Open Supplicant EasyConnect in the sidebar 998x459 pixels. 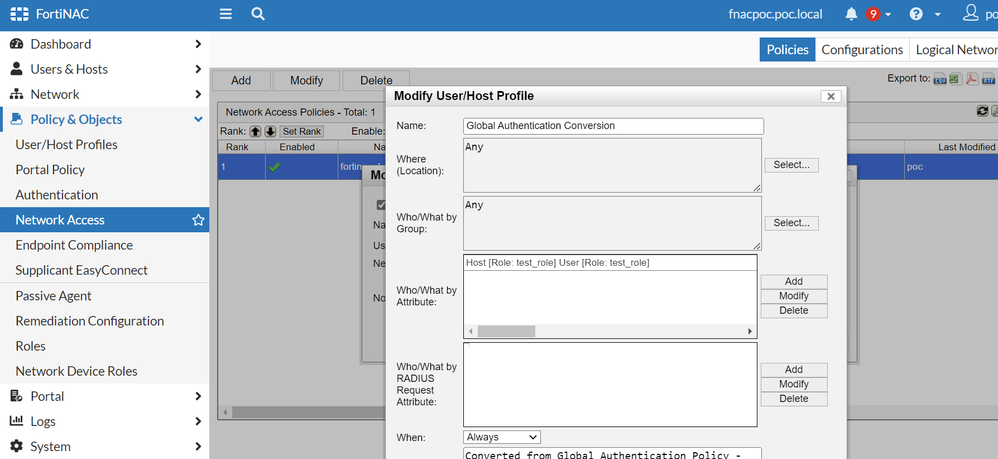click(x=81, y=270)
